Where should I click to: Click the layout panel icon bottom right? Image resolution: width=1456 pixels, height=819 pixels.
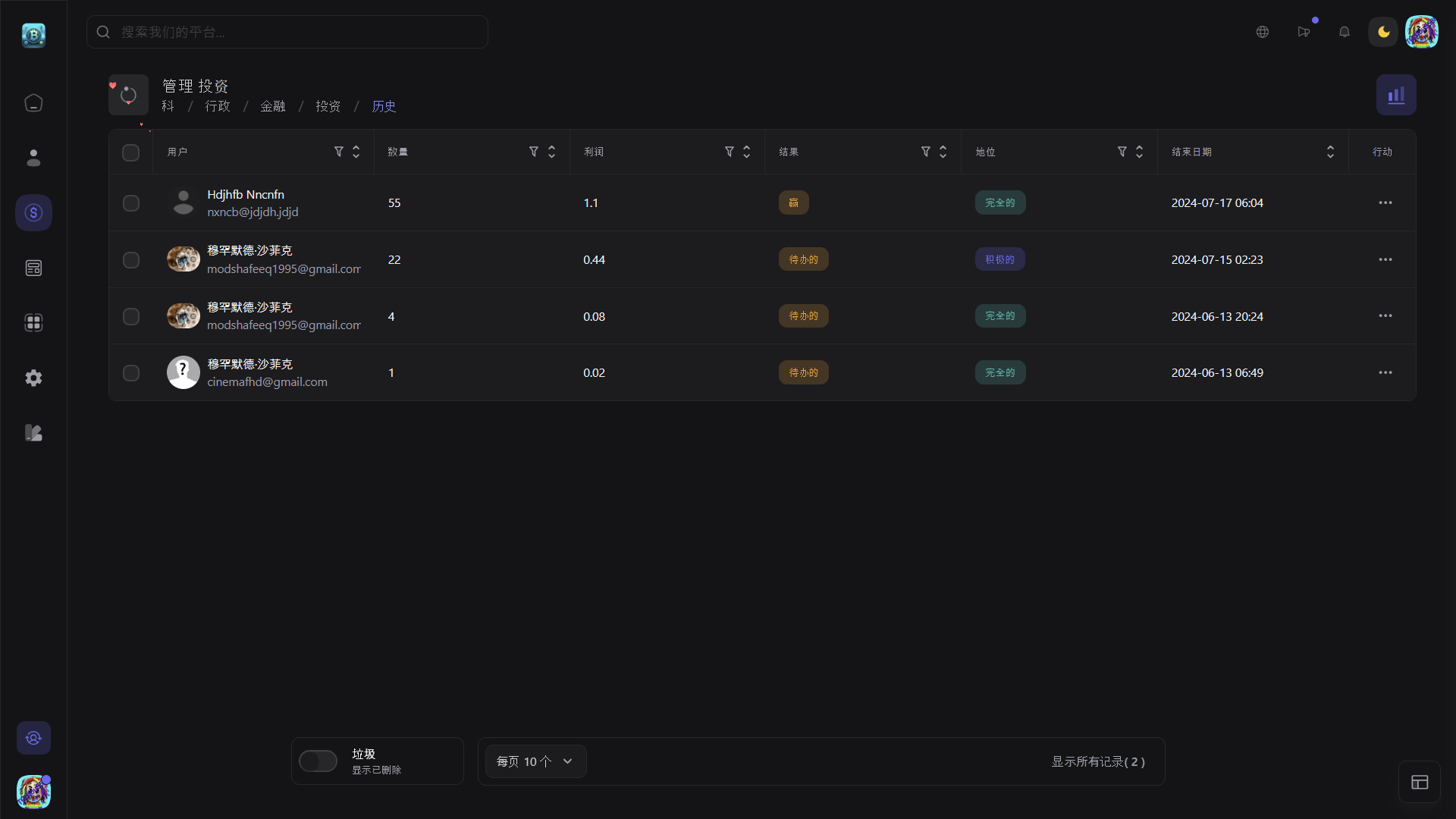(1419, 782)
